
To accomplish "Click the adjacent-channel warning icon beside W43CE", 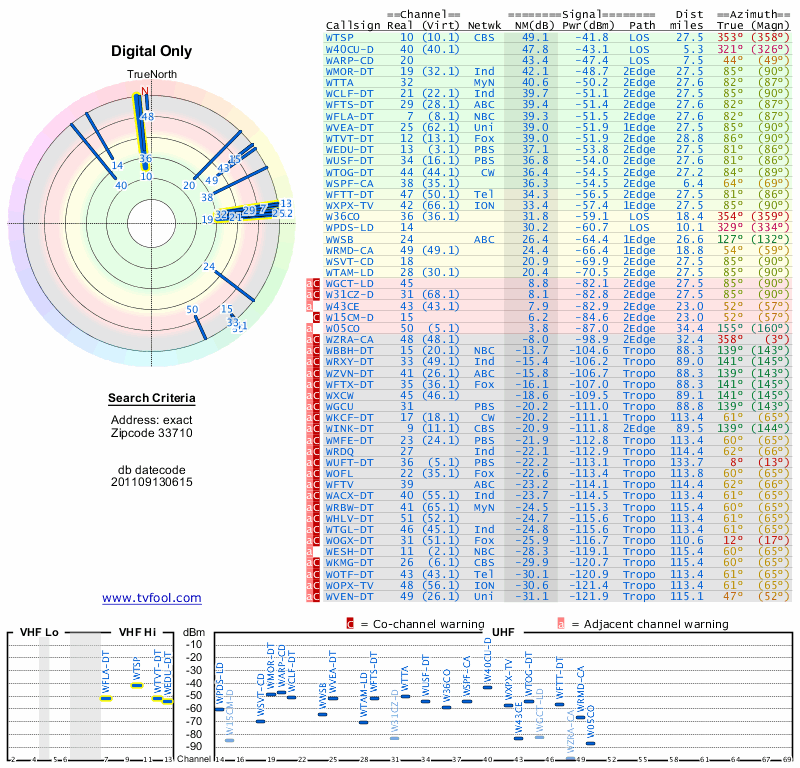I will (309, 306).
